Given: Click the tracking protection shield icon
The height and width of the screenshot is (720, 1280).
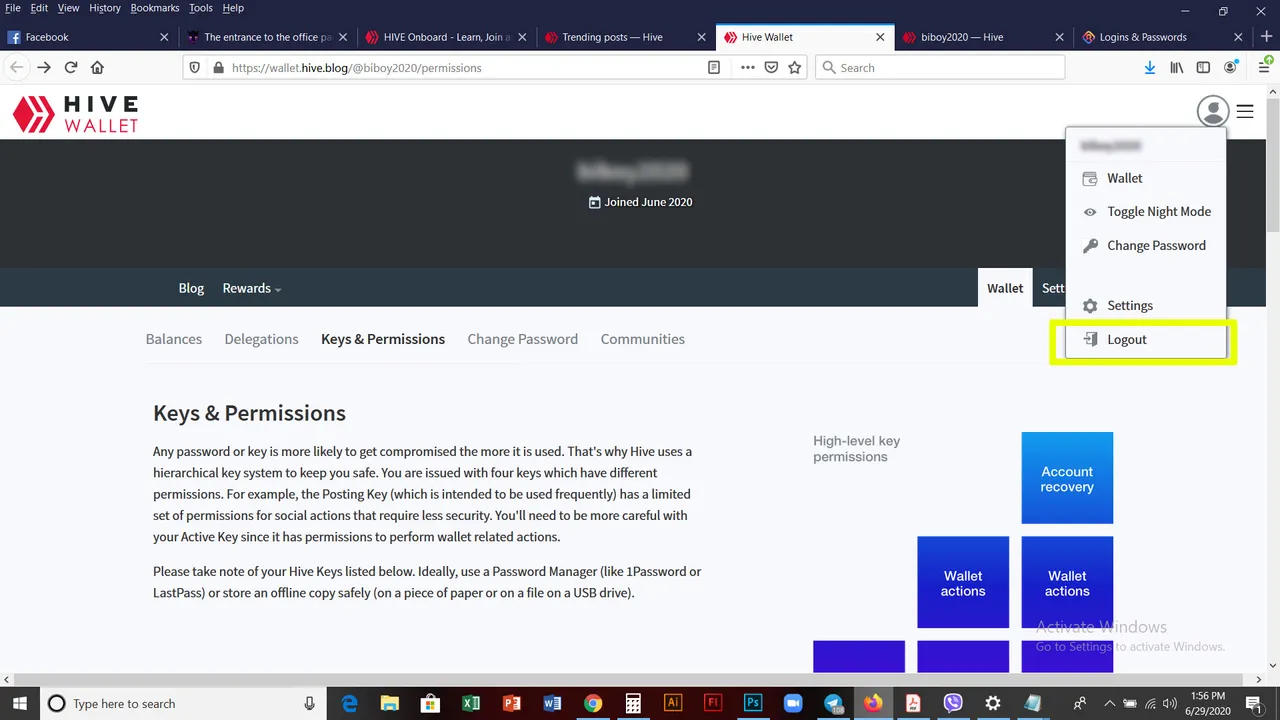Looking at the screenshot, I should tap(196, 68).
